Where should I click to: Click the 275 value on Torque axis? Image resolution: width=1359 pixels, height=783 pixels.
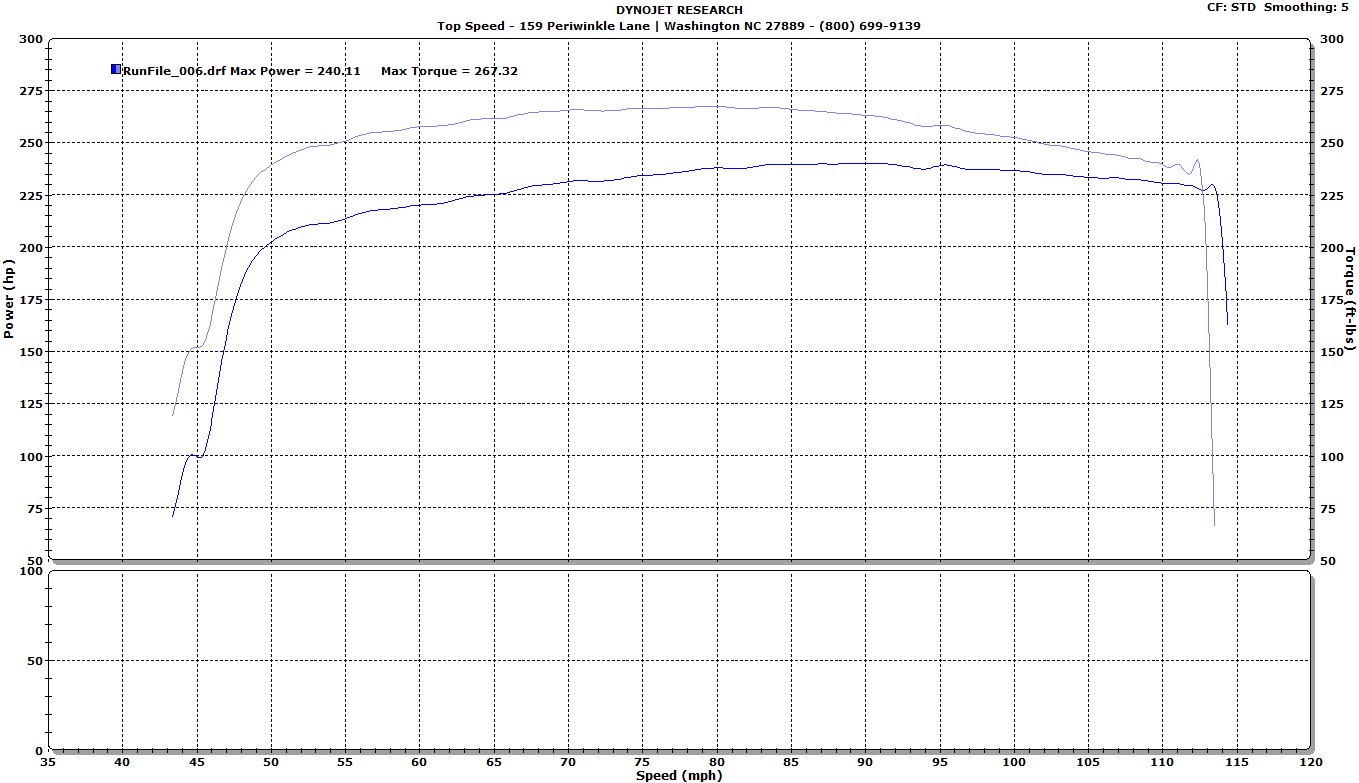tap(1331, 91)
